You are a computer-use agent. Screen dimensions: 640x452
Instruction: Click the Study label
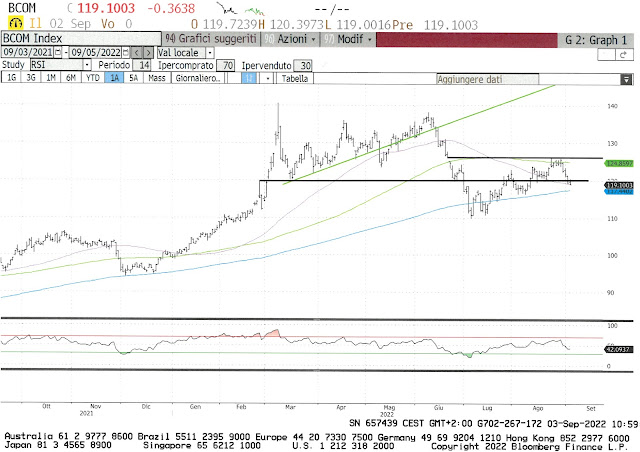(x=13, y=65)
